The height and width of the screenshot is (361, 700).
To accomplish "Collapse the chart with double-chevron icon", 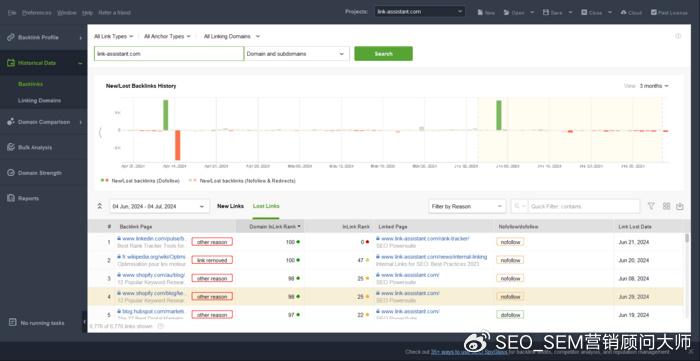I will point(100,206).
